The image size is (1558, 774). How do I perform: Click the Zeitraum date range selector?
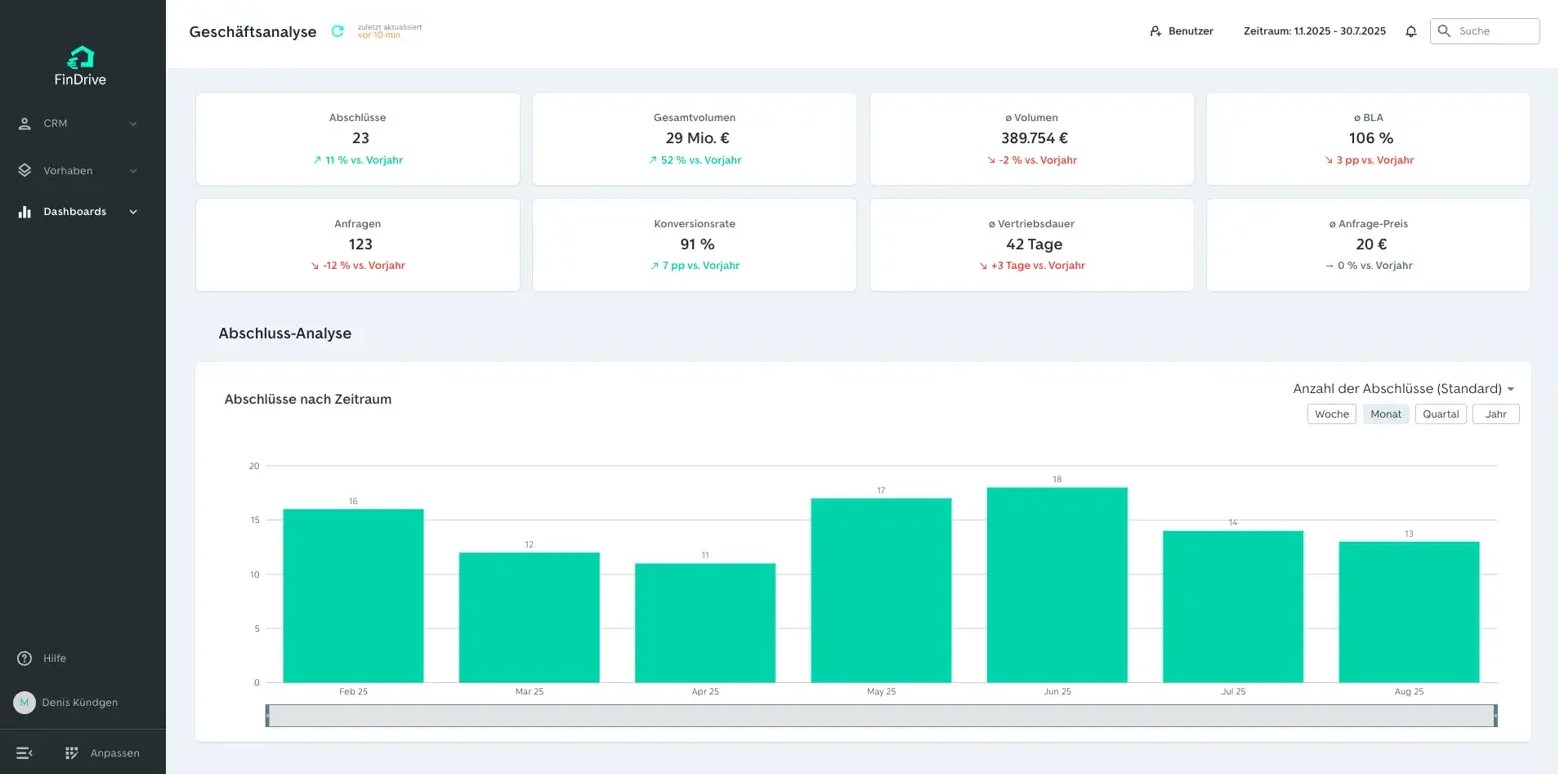click(x=1314, y=31)
